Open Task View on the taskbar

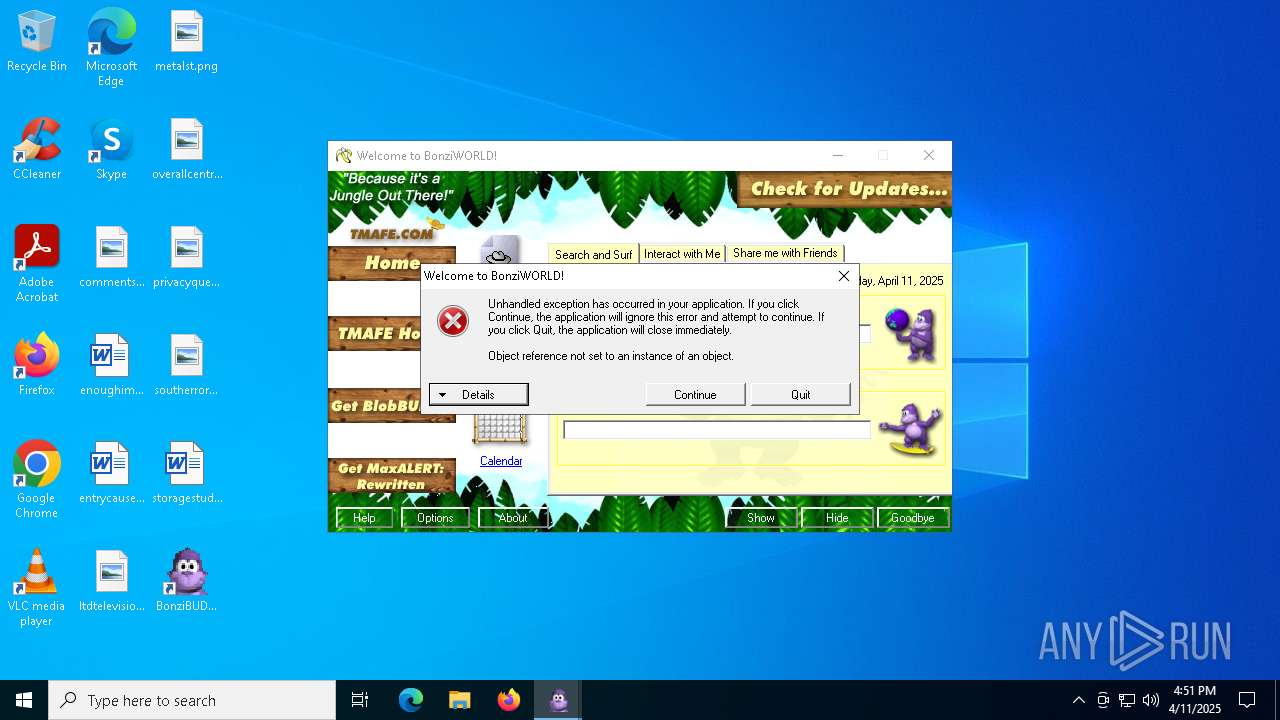point(360,700)
